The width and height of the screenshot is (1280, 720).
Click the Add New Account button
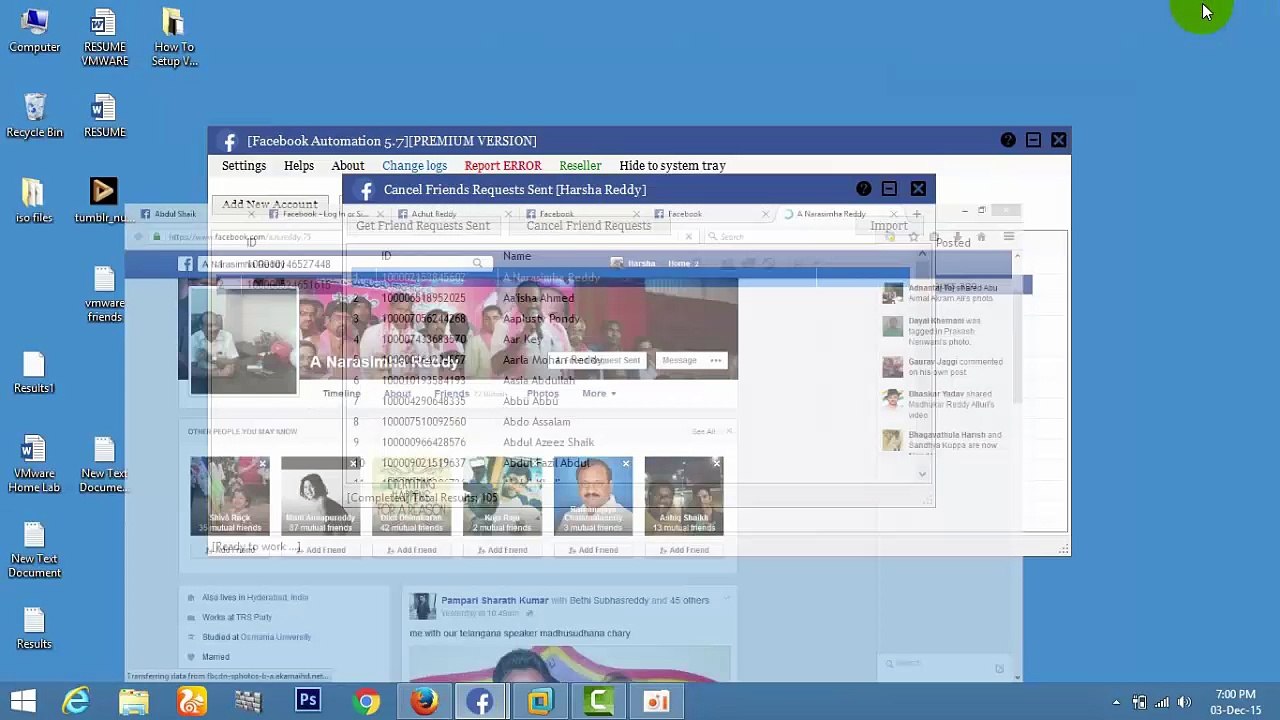tap(270, 204)
